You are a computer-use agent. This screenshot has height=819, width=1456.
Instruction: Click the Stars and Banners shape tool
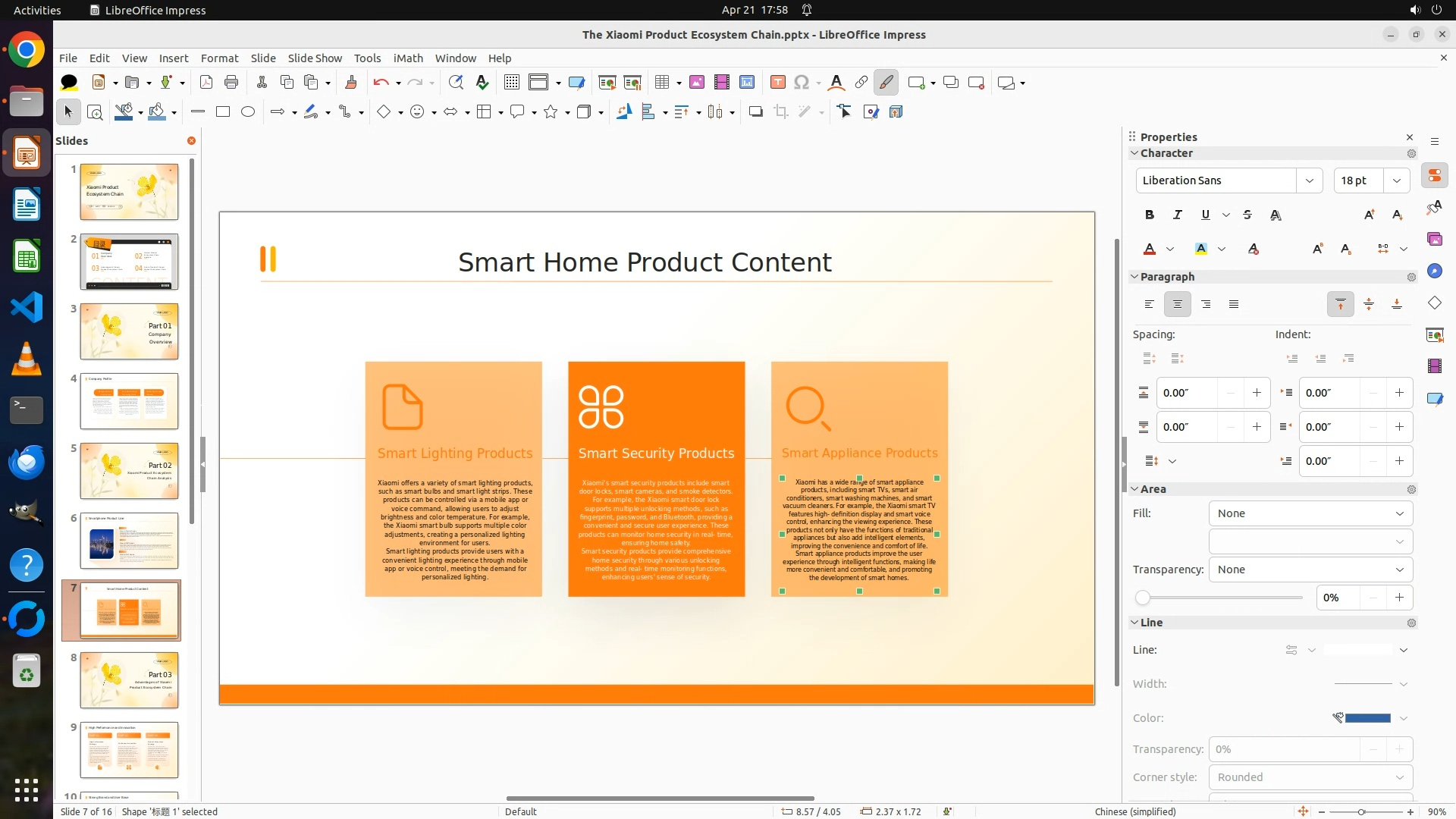point(551,112)
